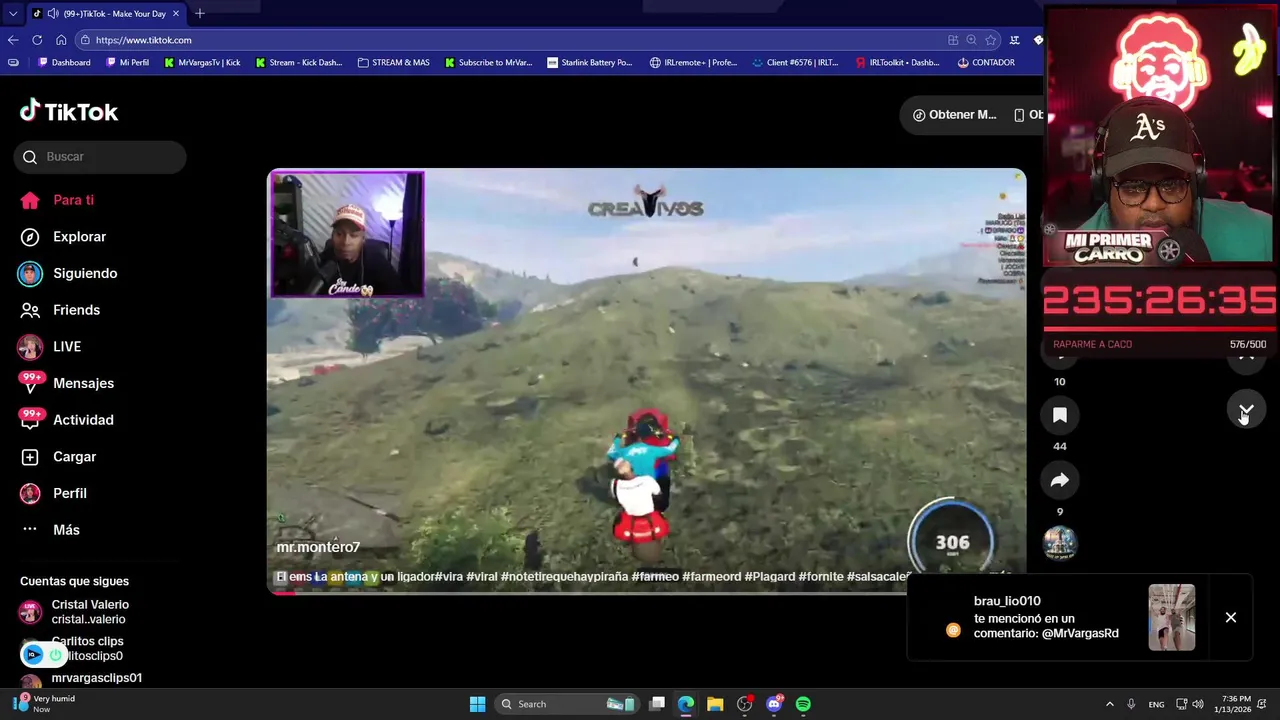Open the CONTADOR bookmark
Viewport: 1280px width, 720px height.
click(986, 62)
